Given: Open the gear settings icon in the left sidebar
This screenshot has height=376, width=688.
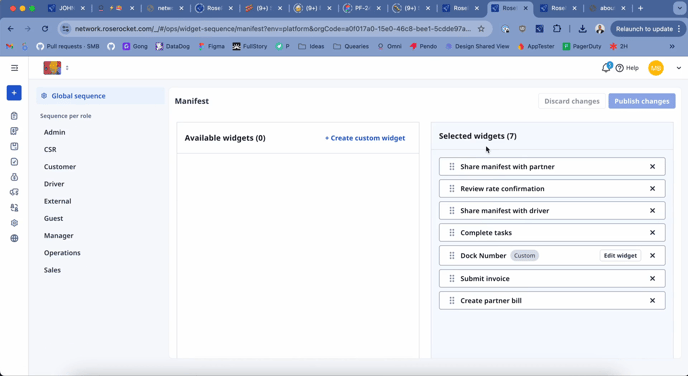Looking at the screenshot, I should click(x=14, y=223).
